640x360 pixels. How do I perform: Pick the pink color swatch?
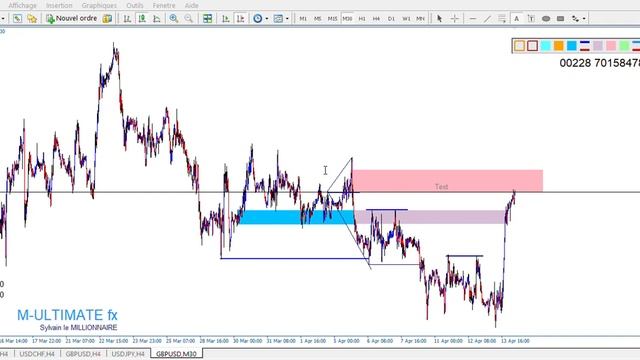coord(611,46)
